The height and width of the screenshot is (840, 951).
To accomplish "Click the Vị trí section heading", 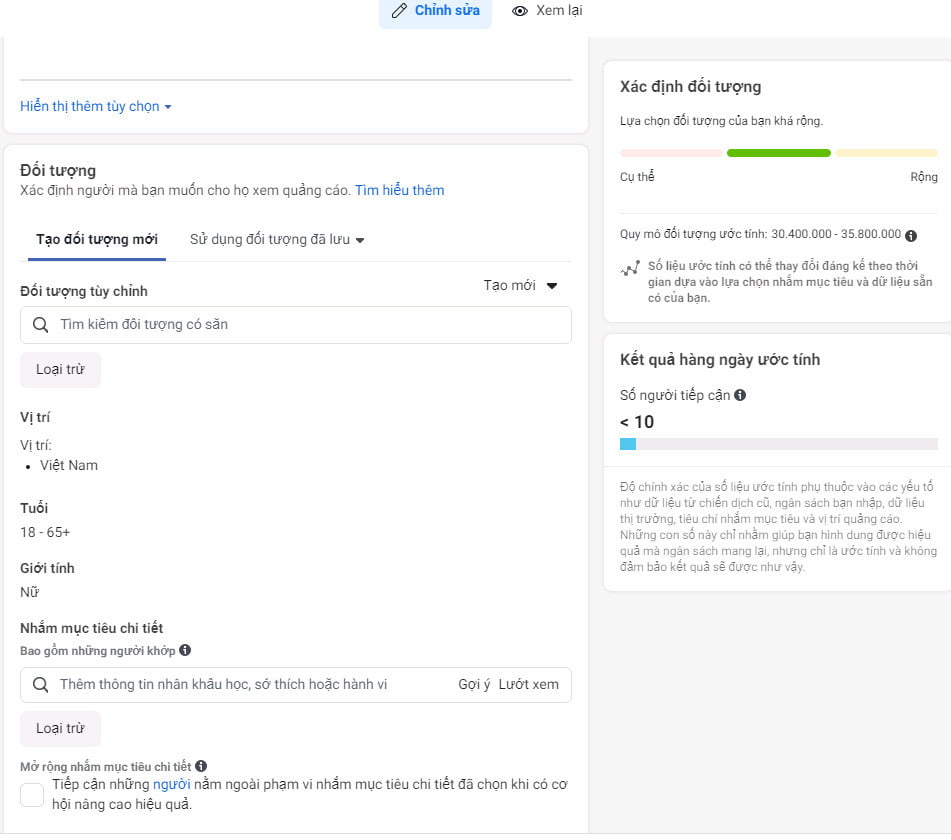I will click(x=35, y=417).
